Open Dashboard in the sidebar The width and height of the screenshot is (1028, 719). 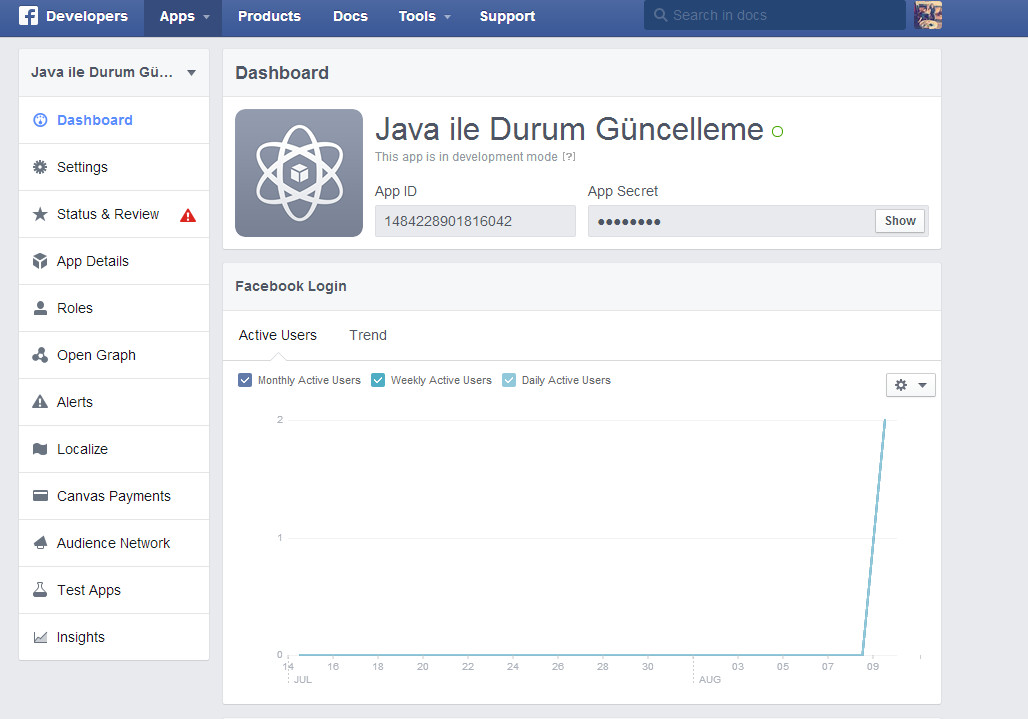(x=114, y=120)
